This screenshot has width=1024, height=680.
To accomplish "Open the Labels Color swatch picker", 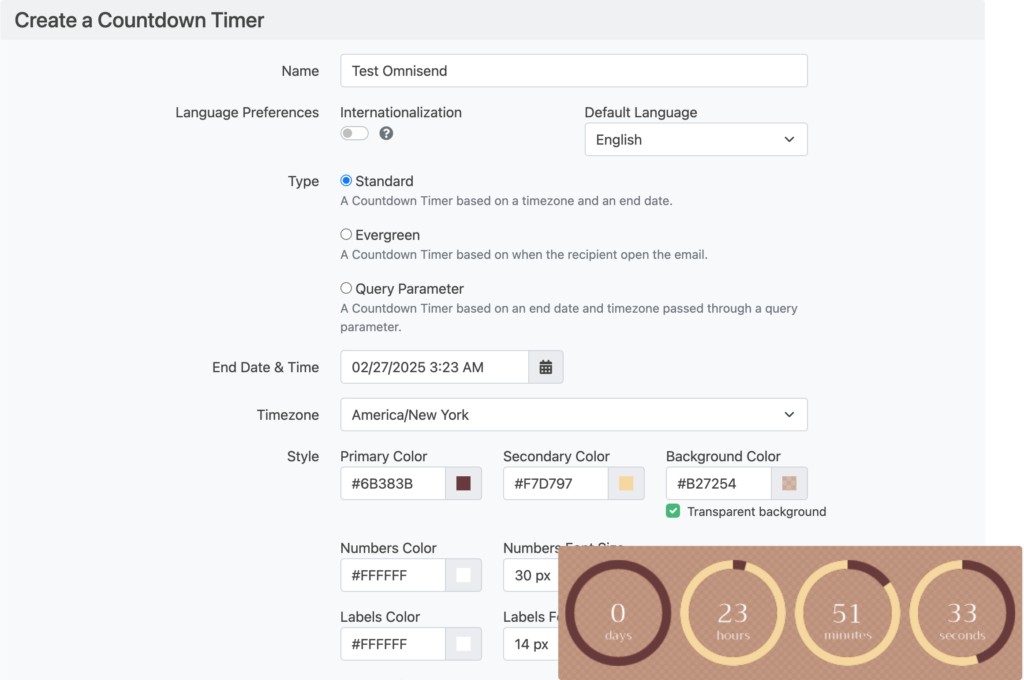I will pos(463,644).
